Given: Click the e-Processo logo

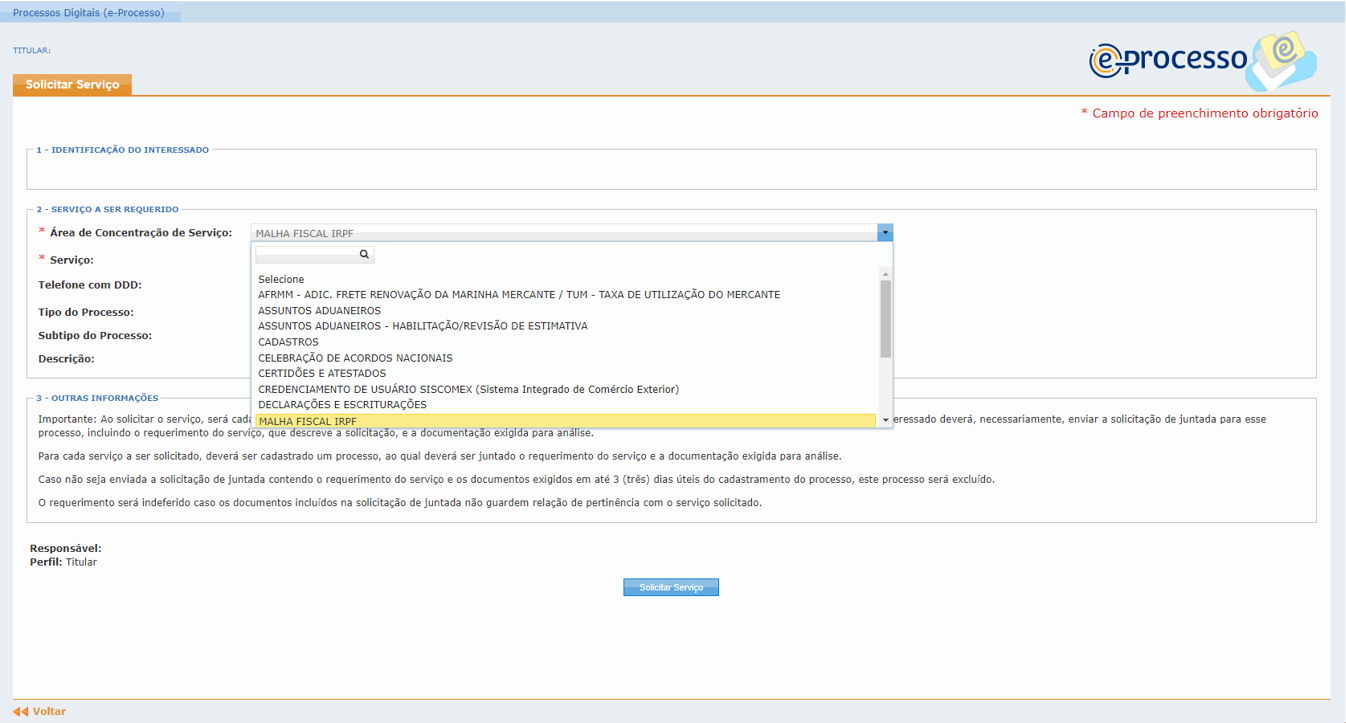Looking at the screenshot, I should click(1200, 60).
